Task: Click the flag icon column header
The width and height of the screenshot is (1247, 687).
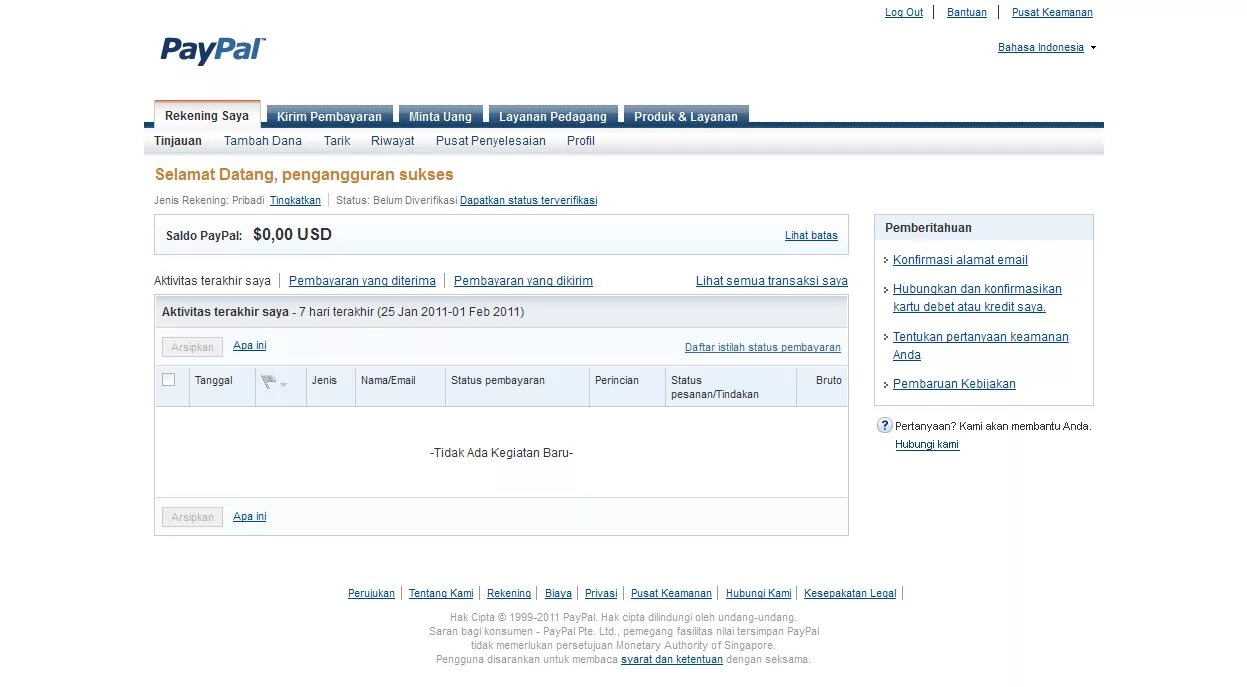Action: pyautogui.click(x=268, y=381)
